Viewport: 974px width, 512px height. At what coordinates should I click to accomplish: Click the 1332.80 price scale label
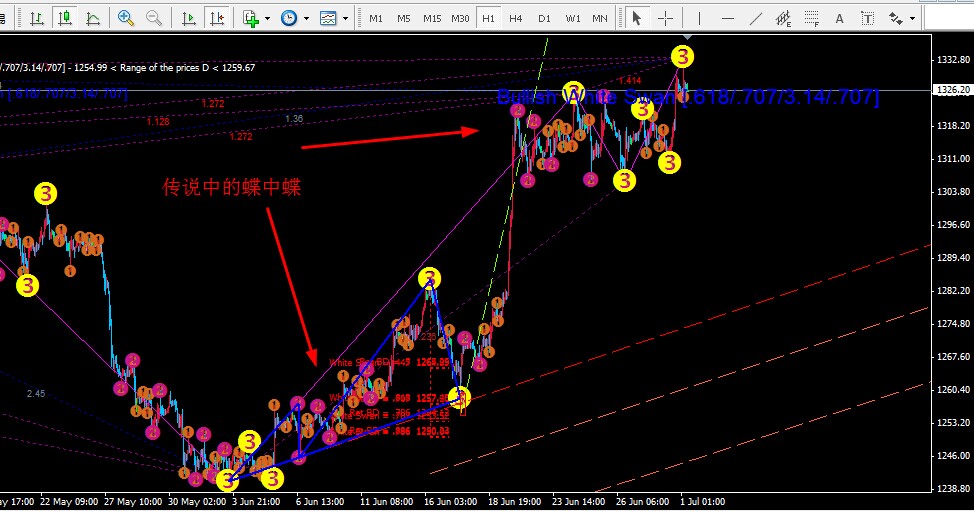(953, 60)
